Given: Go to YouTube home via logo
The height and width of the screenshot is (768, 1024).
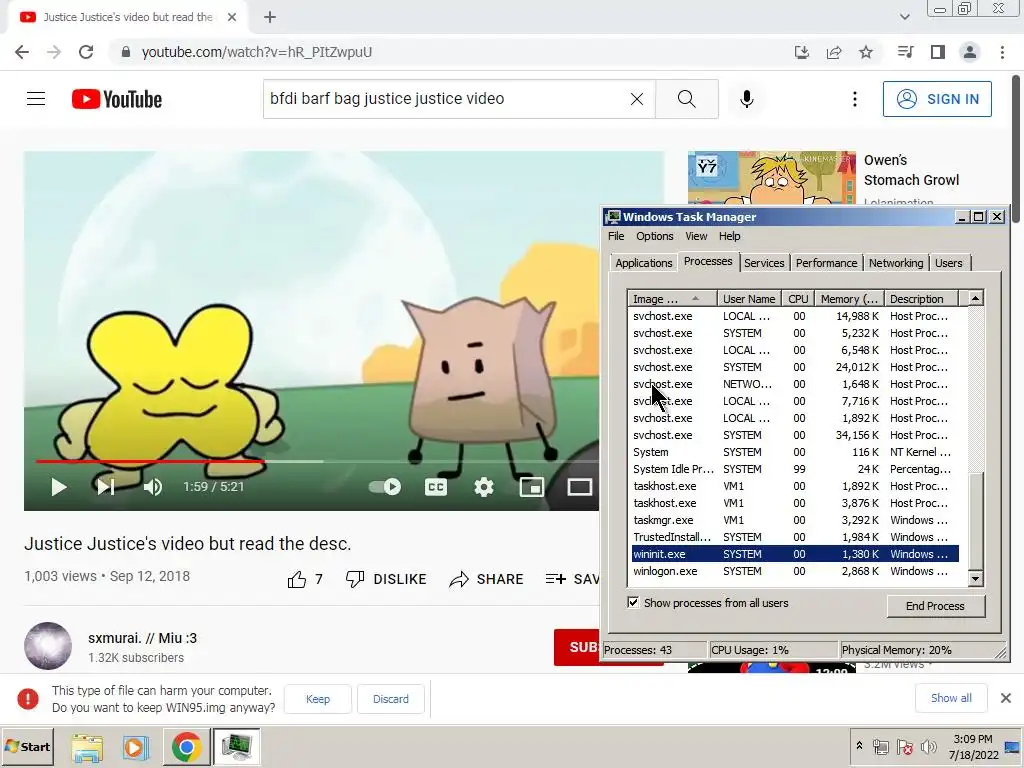Looking at the screenshot, I should click(x=117, y=99).
